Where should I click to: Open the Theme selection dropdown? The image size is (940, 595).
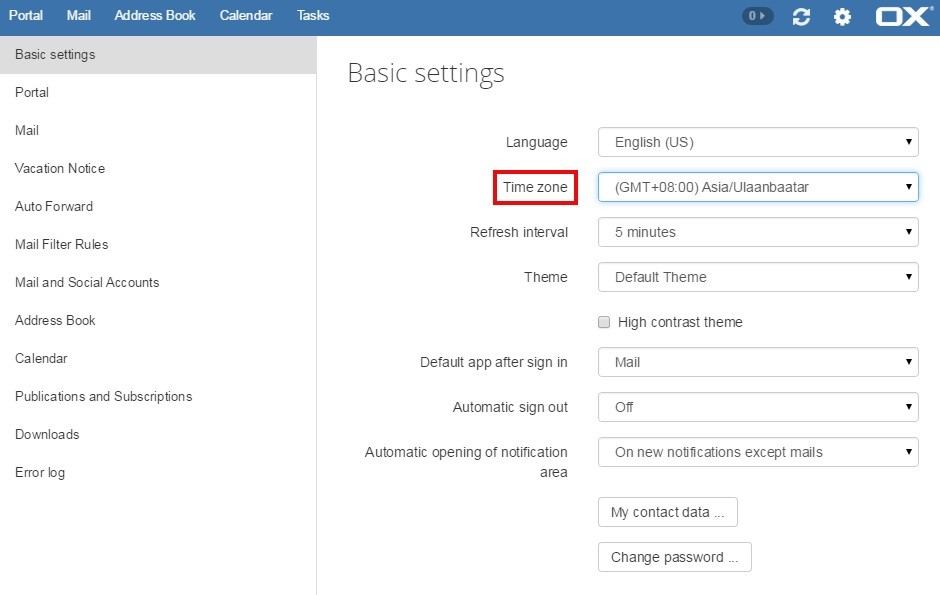tap(758, 277)
